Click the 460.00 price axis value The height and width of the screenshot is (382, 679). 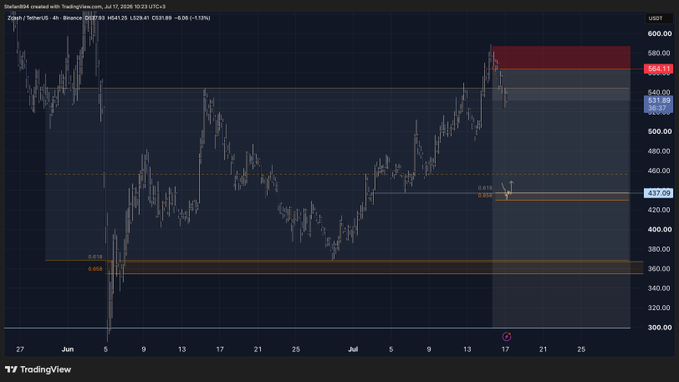(x=660, y=171)
